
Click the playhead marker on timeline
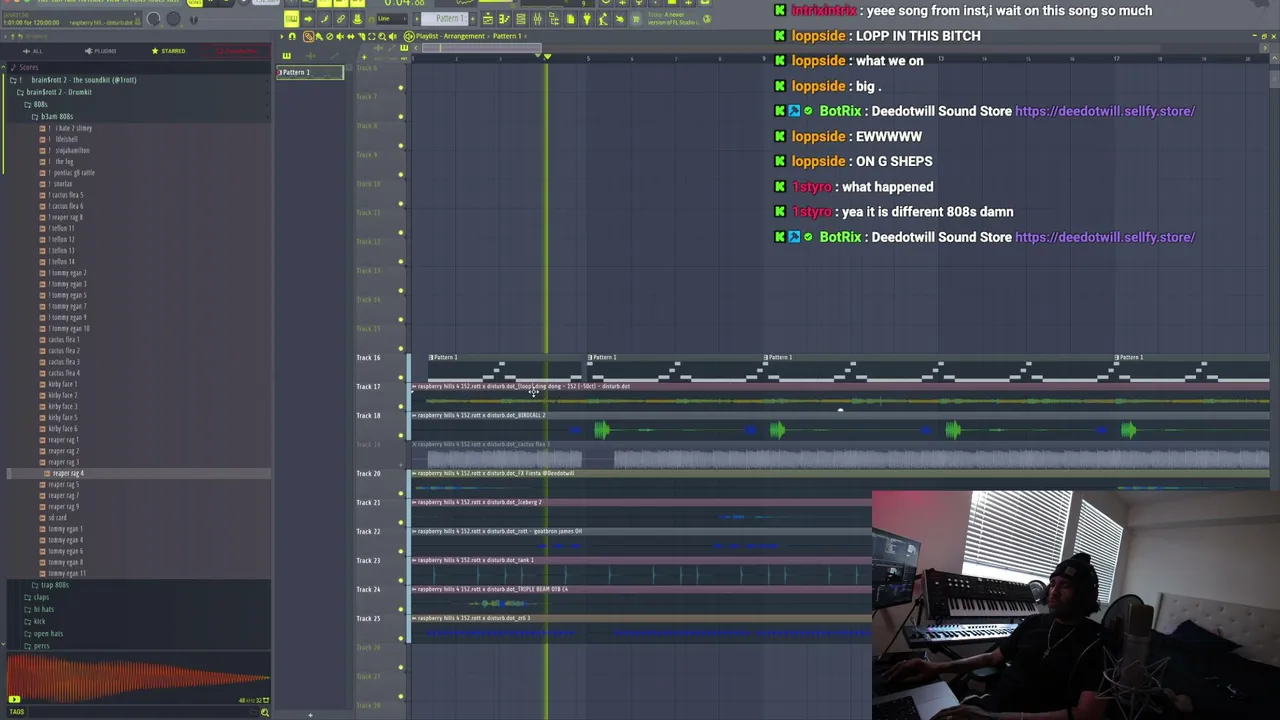(x=547, y=56)
